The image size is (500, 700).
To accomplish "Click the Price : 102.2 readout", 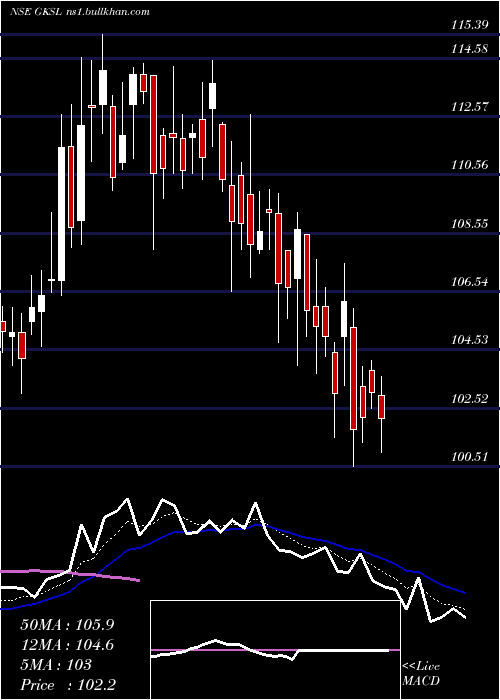I will 69,685.
